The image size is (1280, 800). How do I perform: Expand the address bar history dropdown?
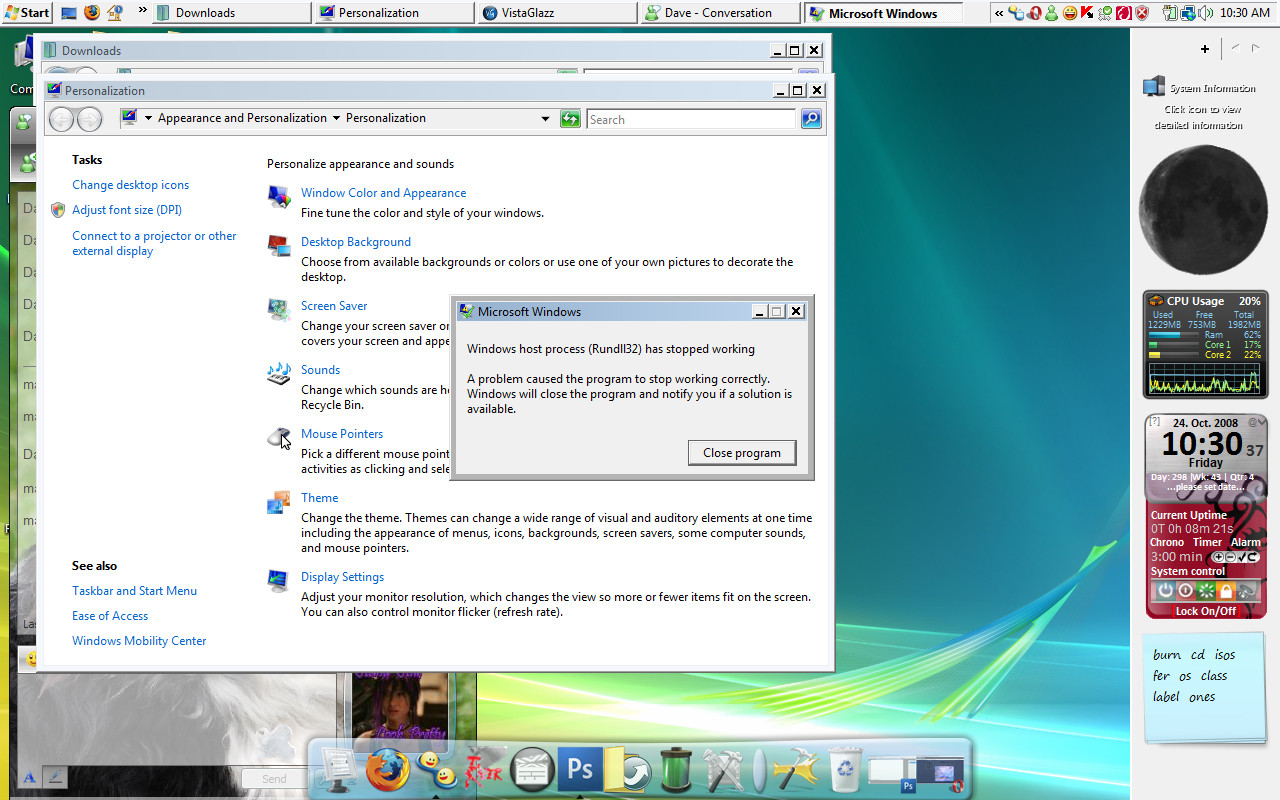[545, 119]
